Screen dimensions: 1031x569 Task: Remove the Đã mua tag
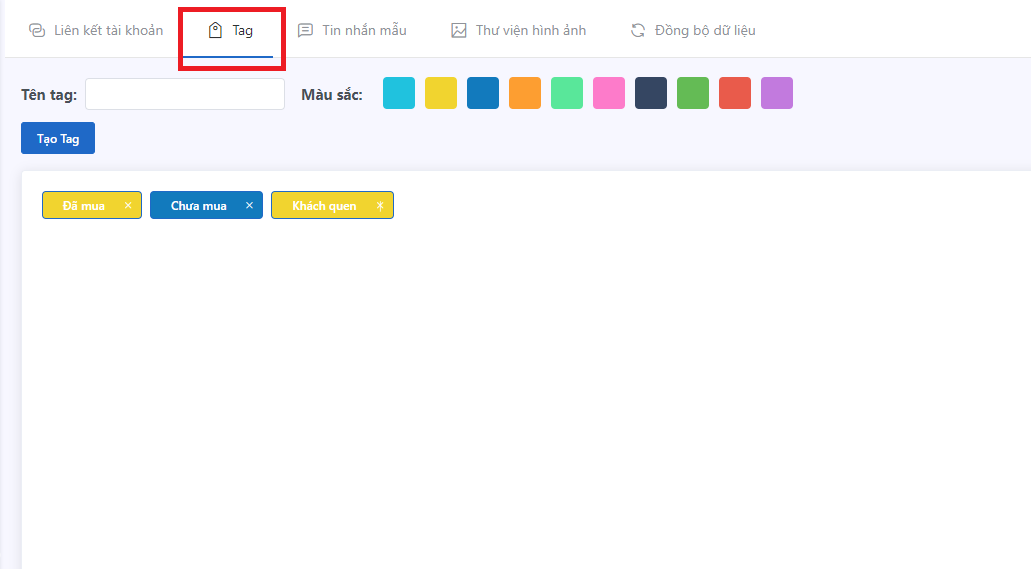click(128, 205)
